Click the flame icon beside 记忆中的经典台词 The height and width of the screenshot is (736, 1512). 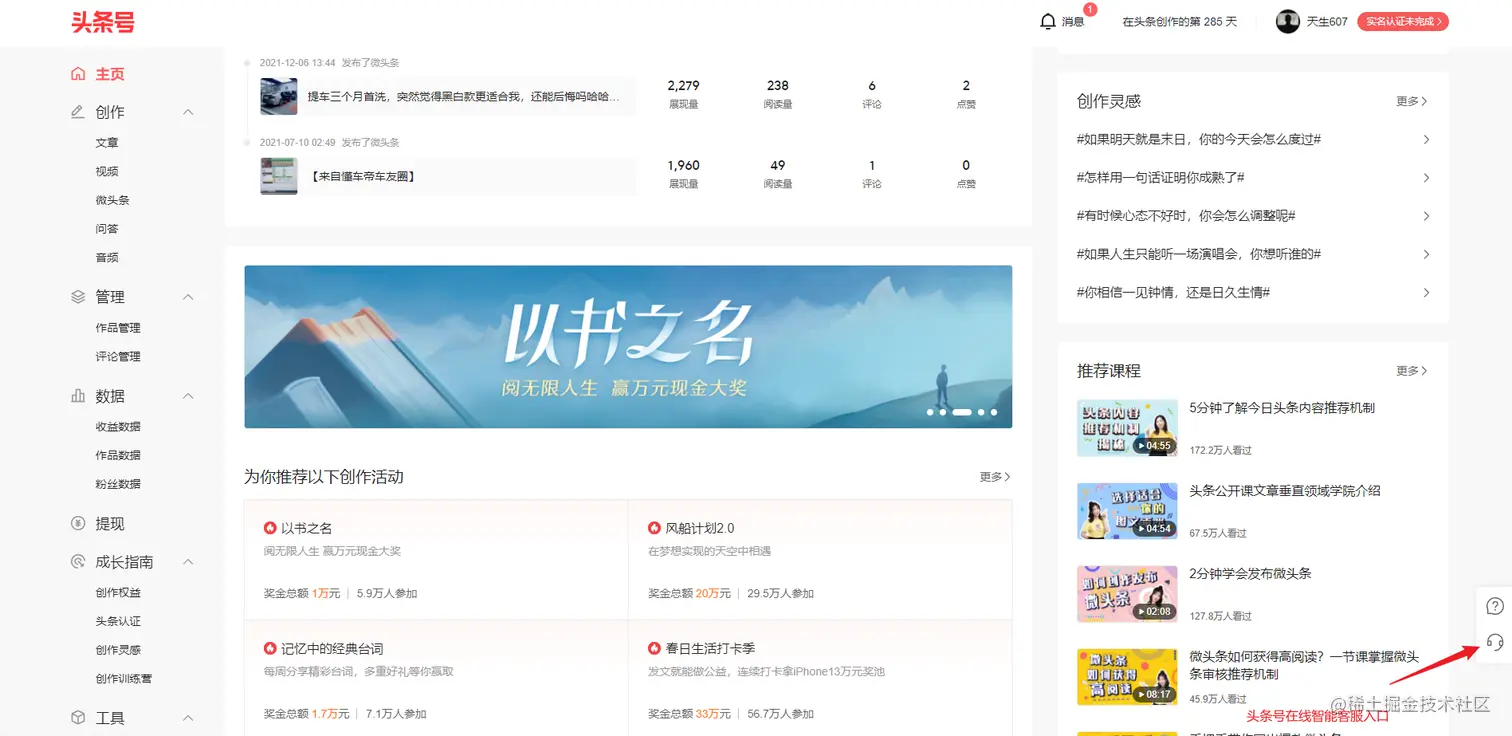270,649
